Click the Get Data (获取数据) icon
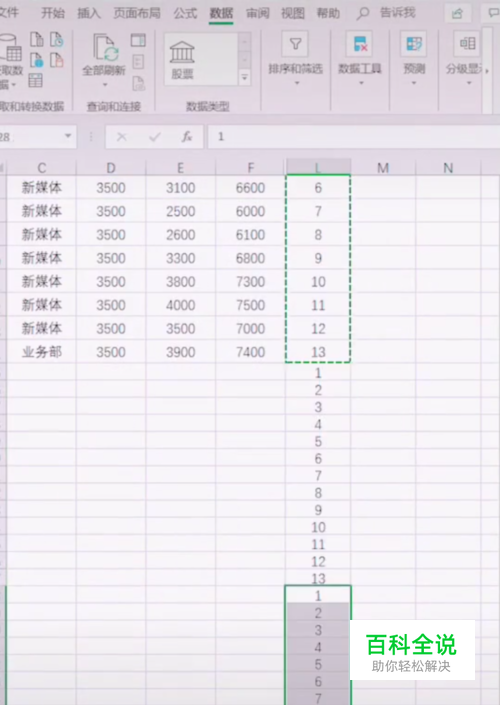Image resolution: width=500 pixels, height=705 pixels. tap(12, 48)
